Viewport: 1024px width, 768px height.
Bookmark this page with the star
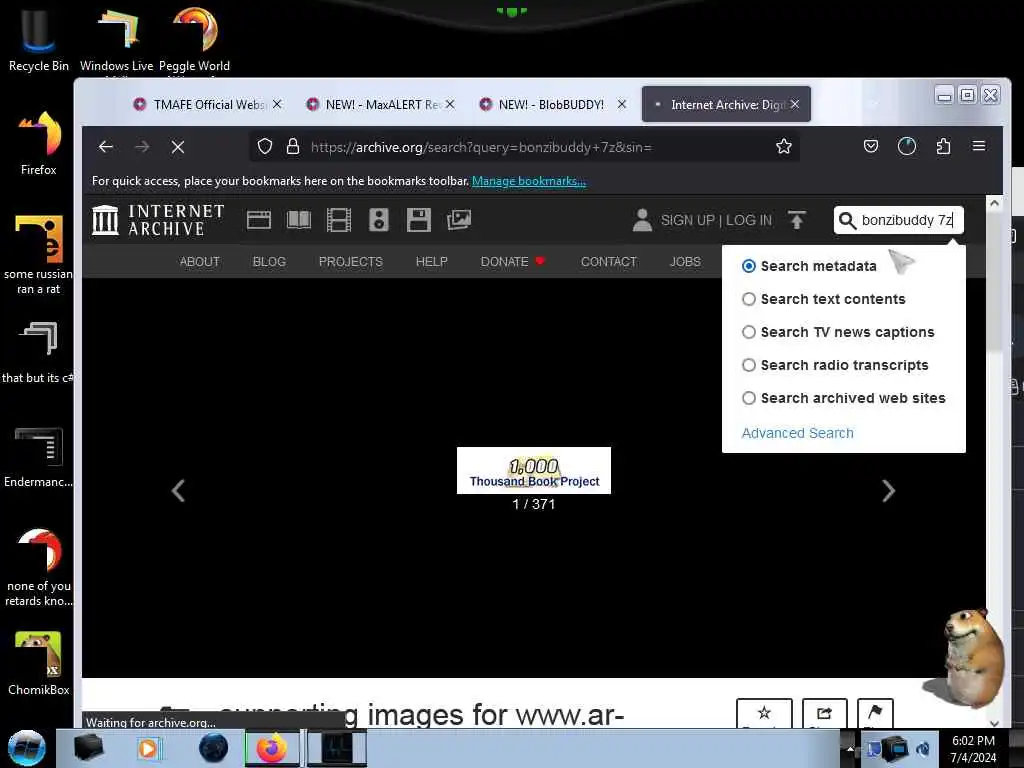coord(784,146)
